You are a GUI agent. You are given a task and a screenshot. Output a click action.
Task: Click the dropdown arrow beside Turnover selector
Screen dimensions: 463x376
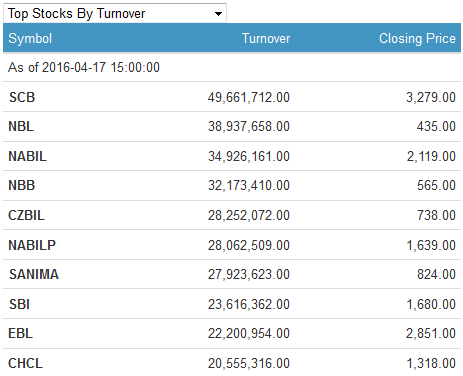(x=218, y=14)
